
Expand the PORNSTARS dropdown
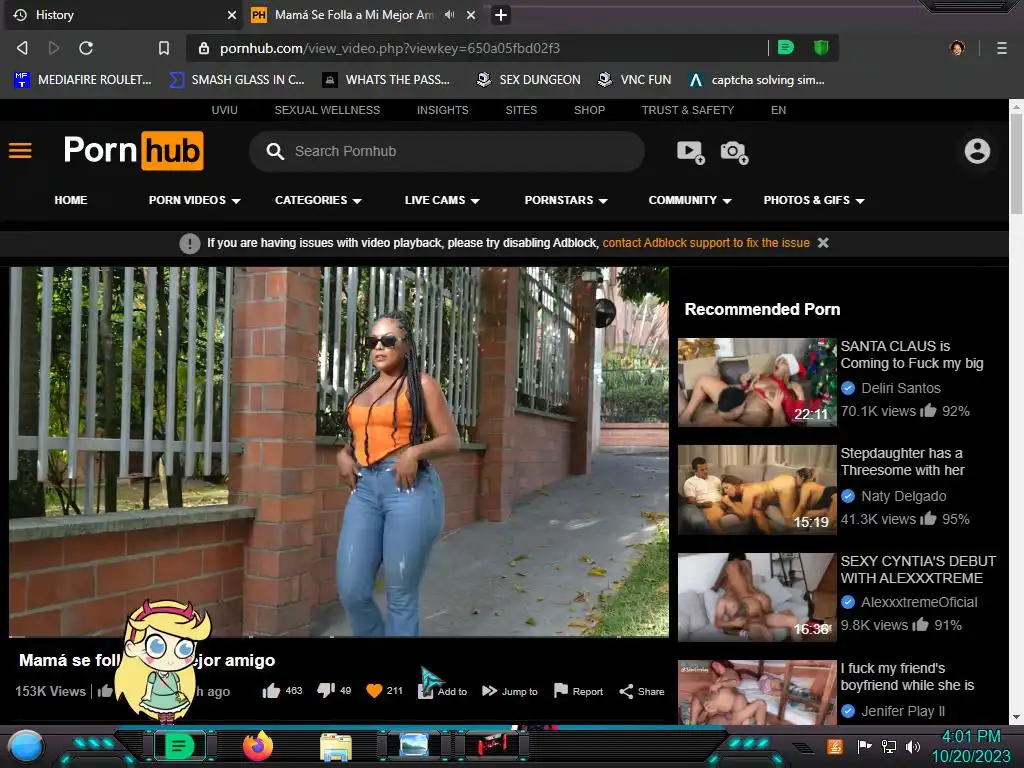click(x=566, y=200)
